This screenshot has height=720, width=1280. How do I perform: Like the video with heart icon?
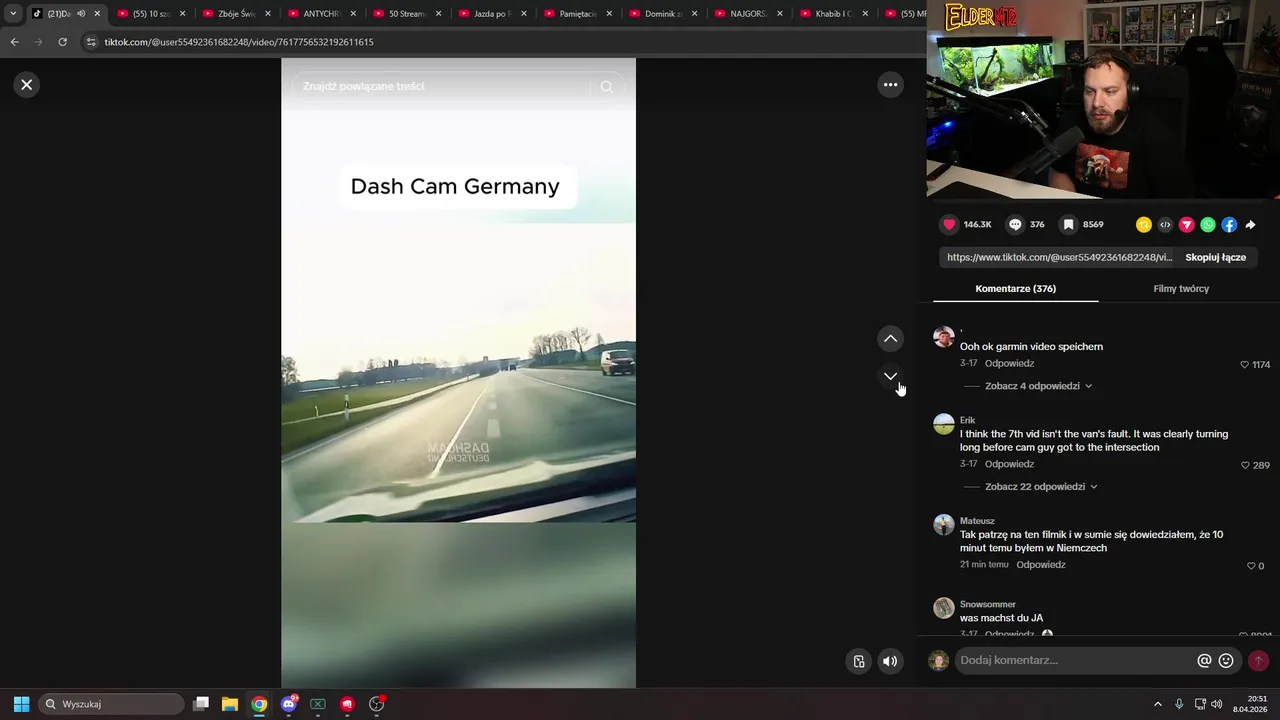coord(949,225)
